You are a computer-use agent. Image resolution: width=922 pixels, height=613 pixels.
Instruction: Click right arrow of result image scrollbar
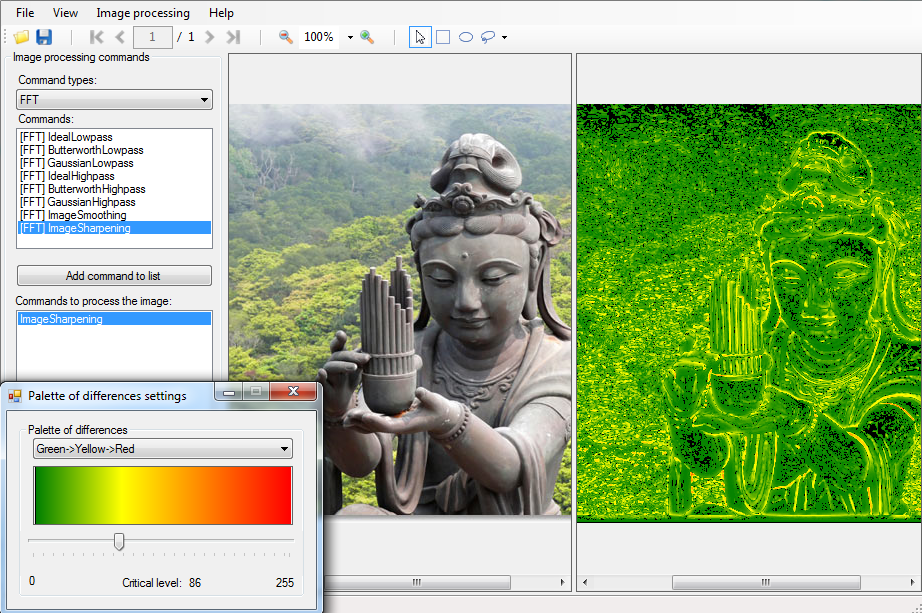[913, 582]
